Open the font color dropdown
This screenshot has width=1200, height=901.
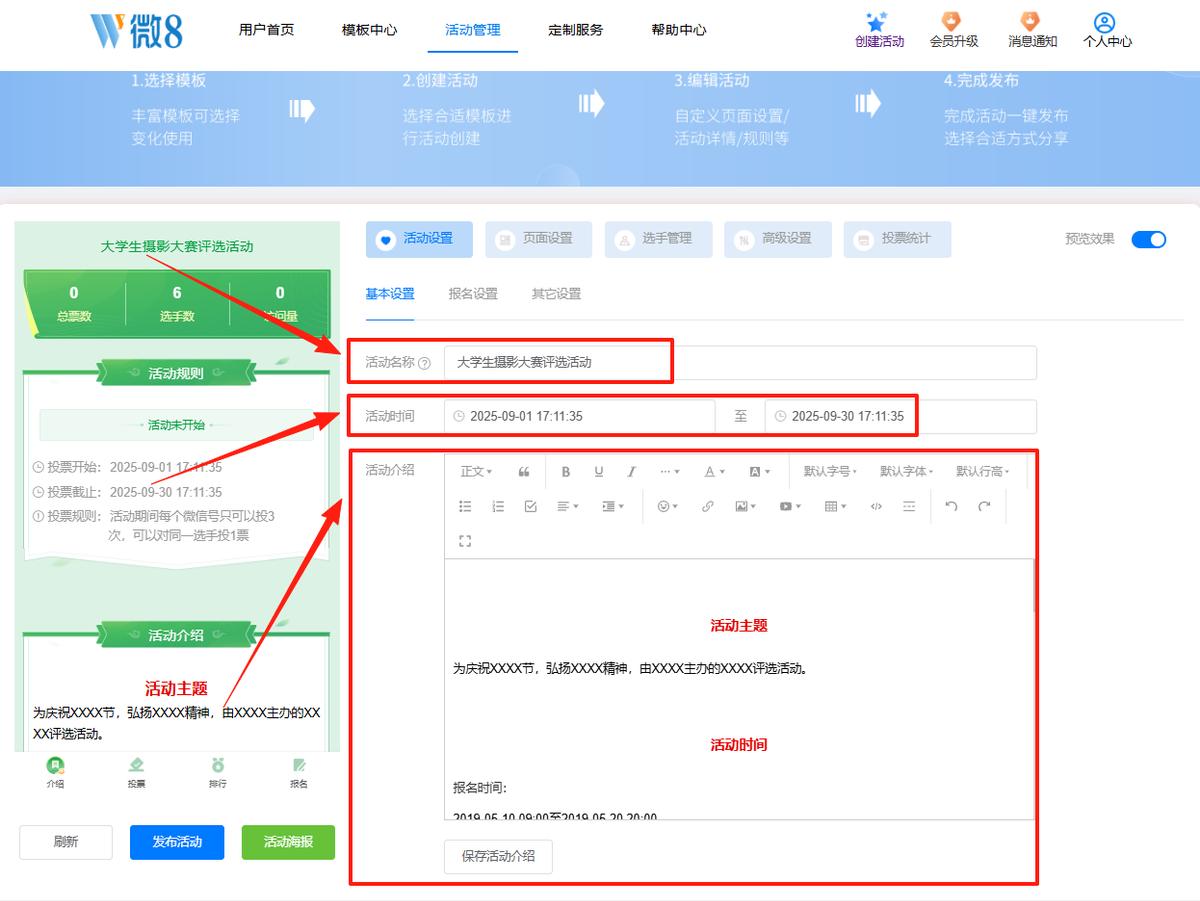coord(714,472)
